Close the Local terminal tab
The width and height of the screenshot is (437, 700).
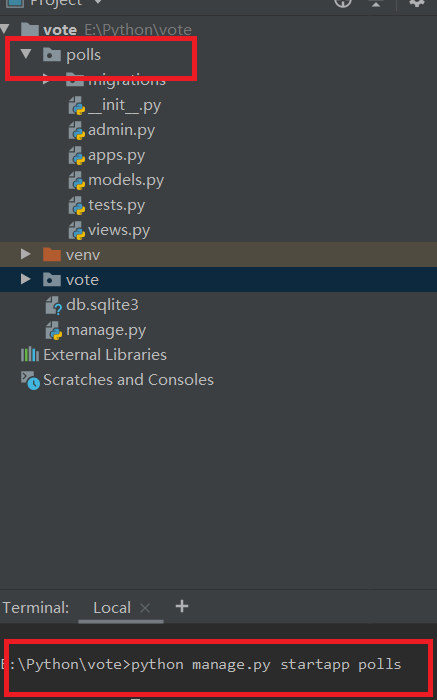[145, 608]
